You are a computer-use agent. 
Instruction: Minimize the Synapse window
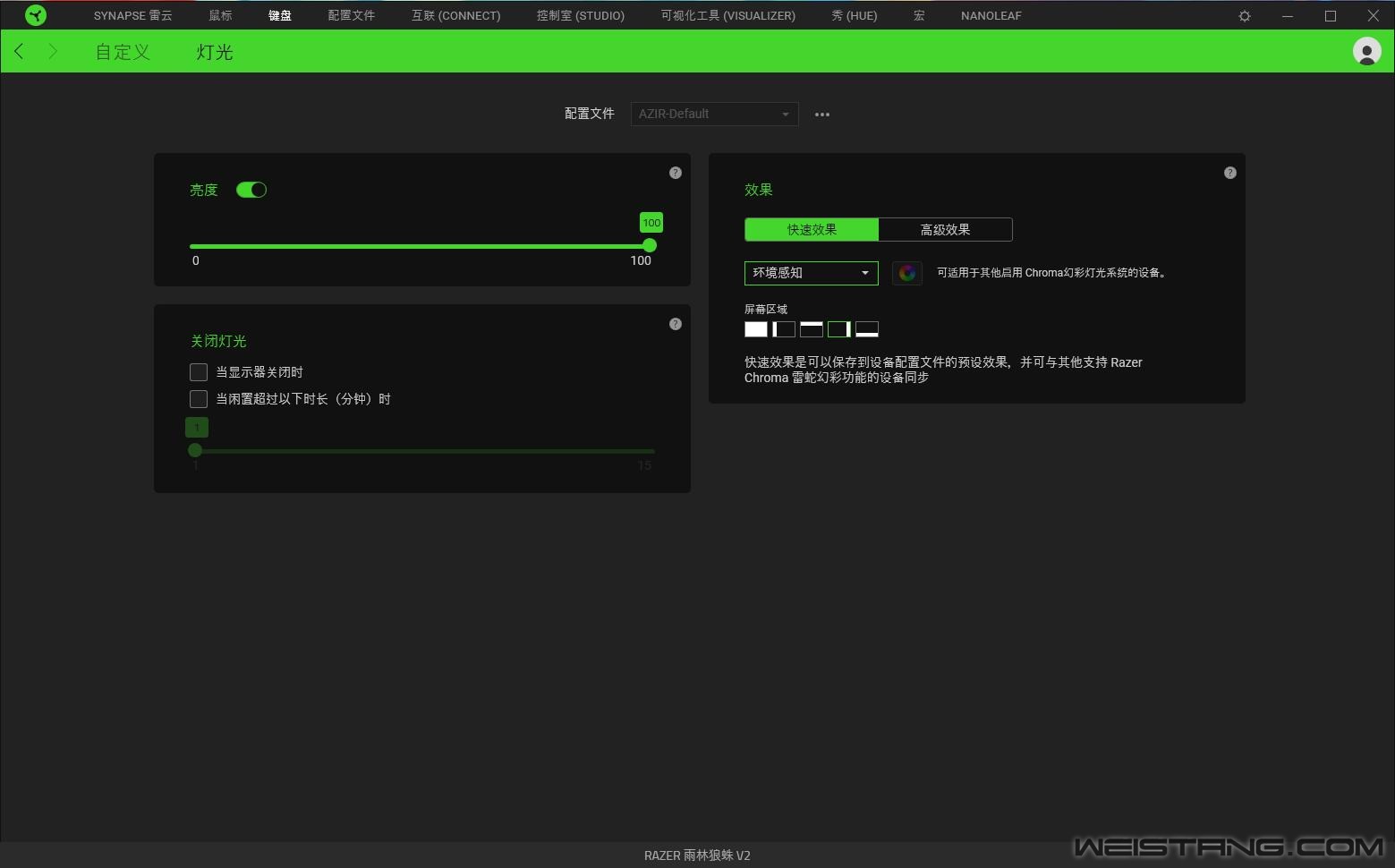(1288, 16)
